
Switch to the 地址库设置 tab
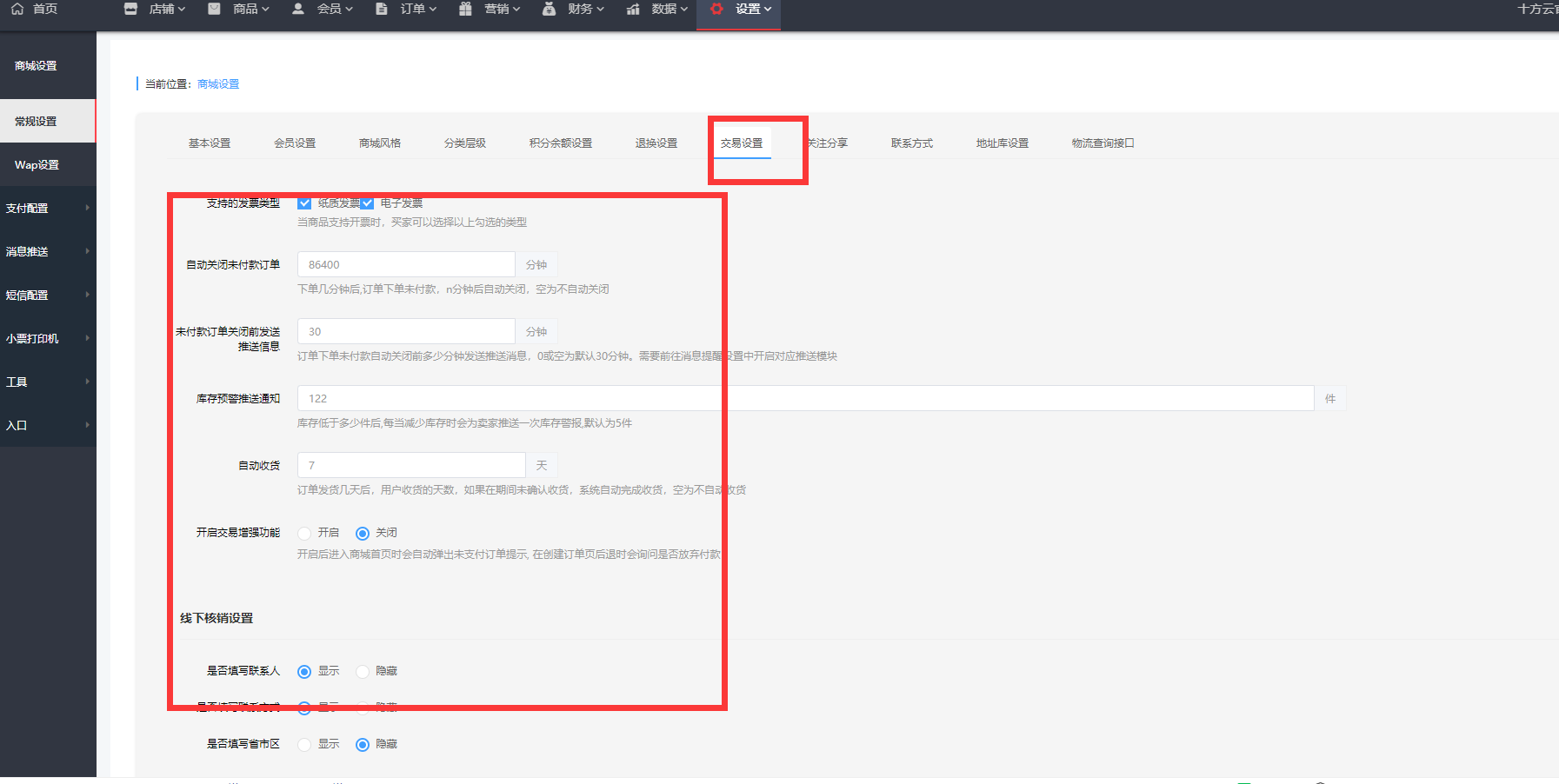(1003, 143)
